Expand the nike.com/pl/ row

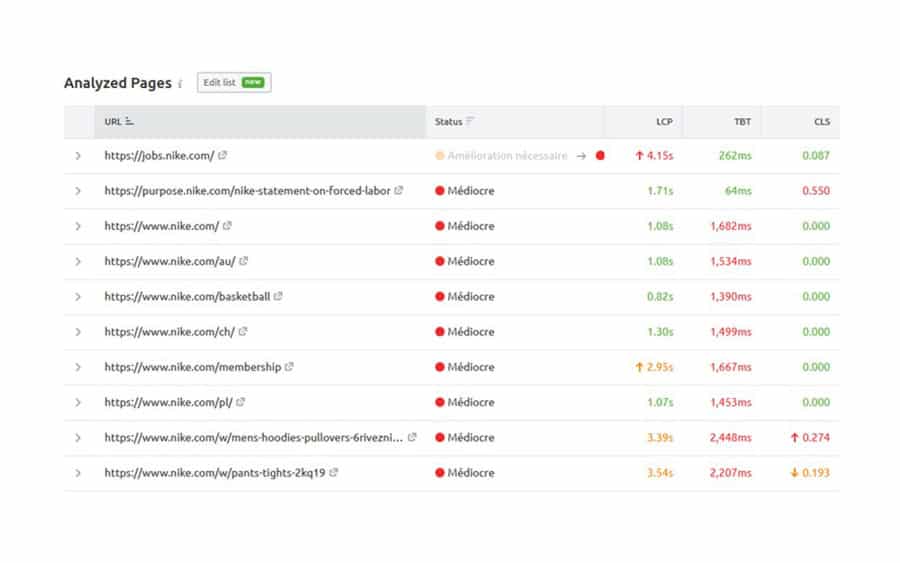(x=78, y=402)
